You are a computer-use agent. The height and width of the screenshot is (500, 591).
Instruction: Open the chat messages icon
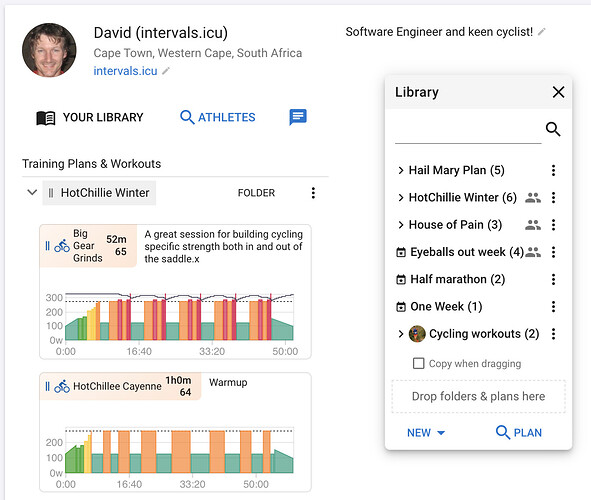(x=298, y=117)
